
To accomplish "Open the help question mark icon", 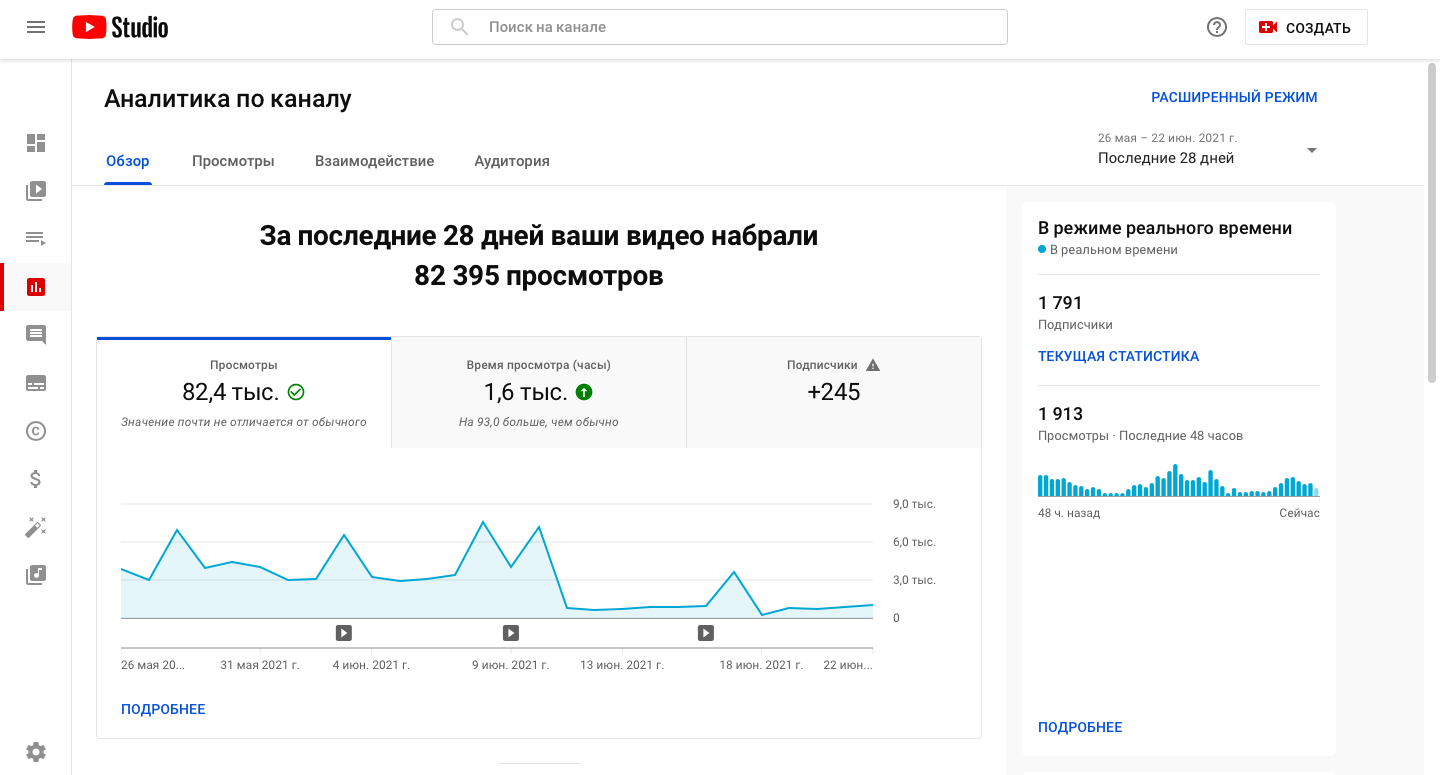I will [x=1217, y=27].
